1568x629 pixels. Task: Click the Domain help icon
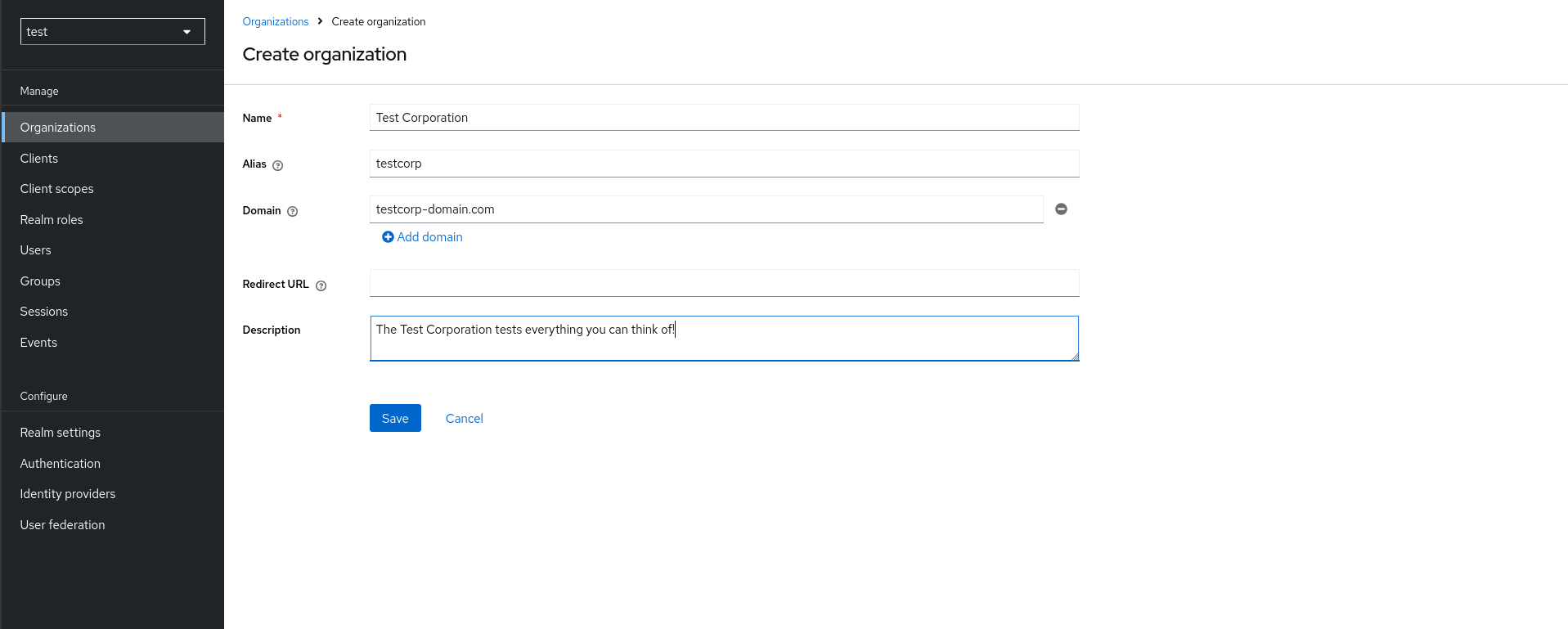click(292, 212)
